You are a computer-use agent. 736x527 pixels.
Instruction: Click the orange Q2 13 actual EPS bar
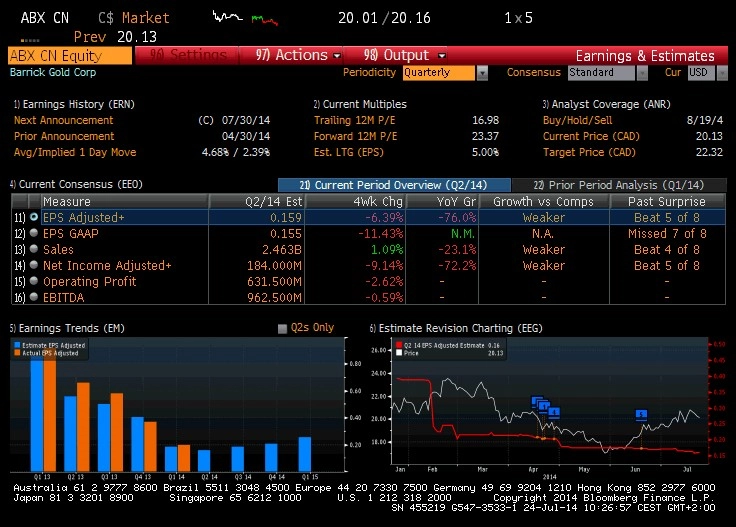point(83,427)
